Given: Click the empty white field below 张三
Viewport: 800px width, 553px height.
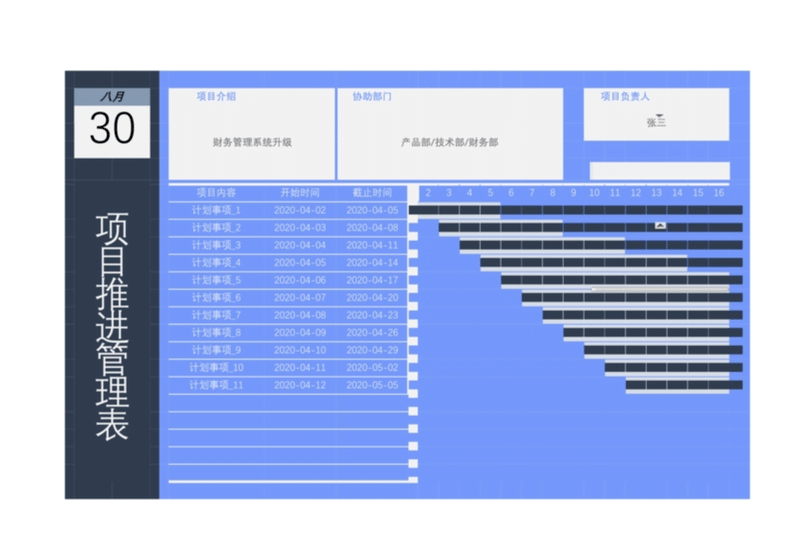Looking at the screenshot, I should click(x=659, y=170).
